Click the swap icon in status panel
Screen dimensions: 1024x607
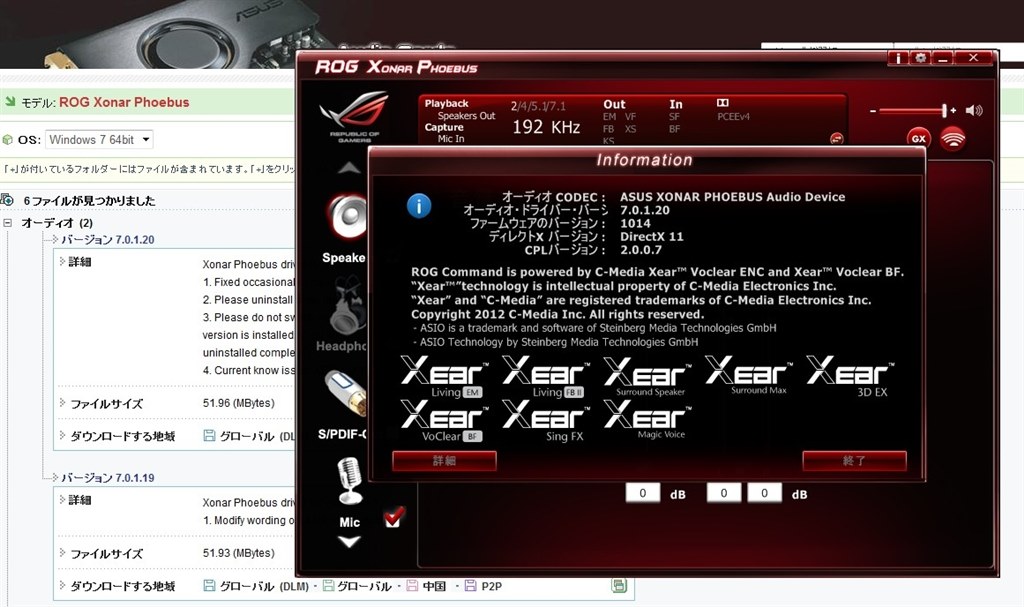[x=837, y=139]
